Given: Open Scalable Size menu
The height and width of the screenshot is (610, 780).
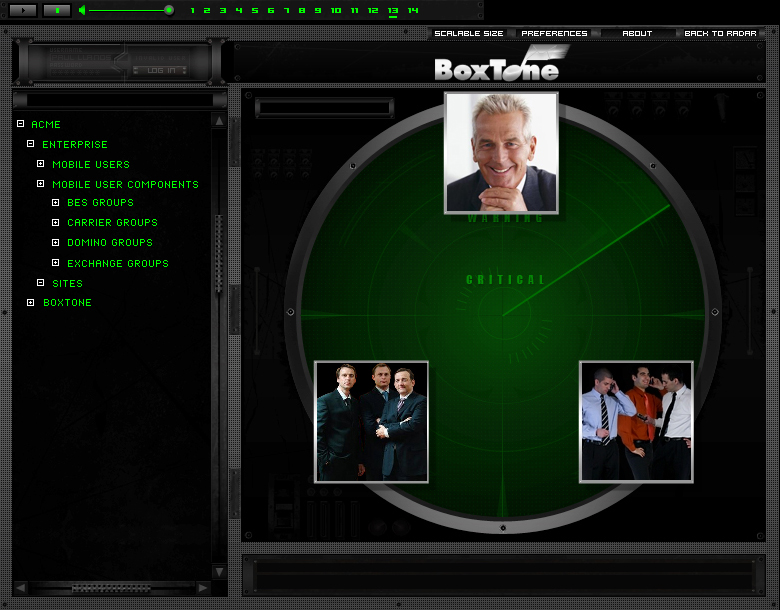Looking at the screenshot, I should [x=469, y=33].
